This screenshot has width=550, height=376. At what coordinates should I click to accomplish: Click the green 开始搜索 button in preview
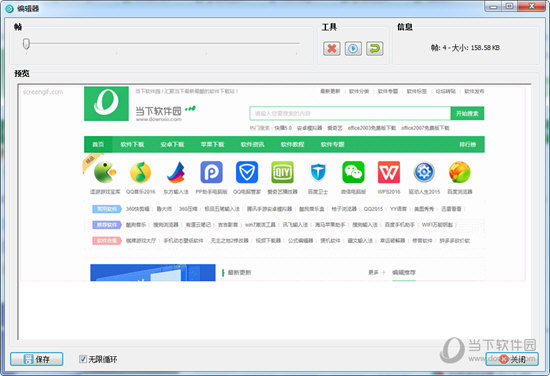467,113
